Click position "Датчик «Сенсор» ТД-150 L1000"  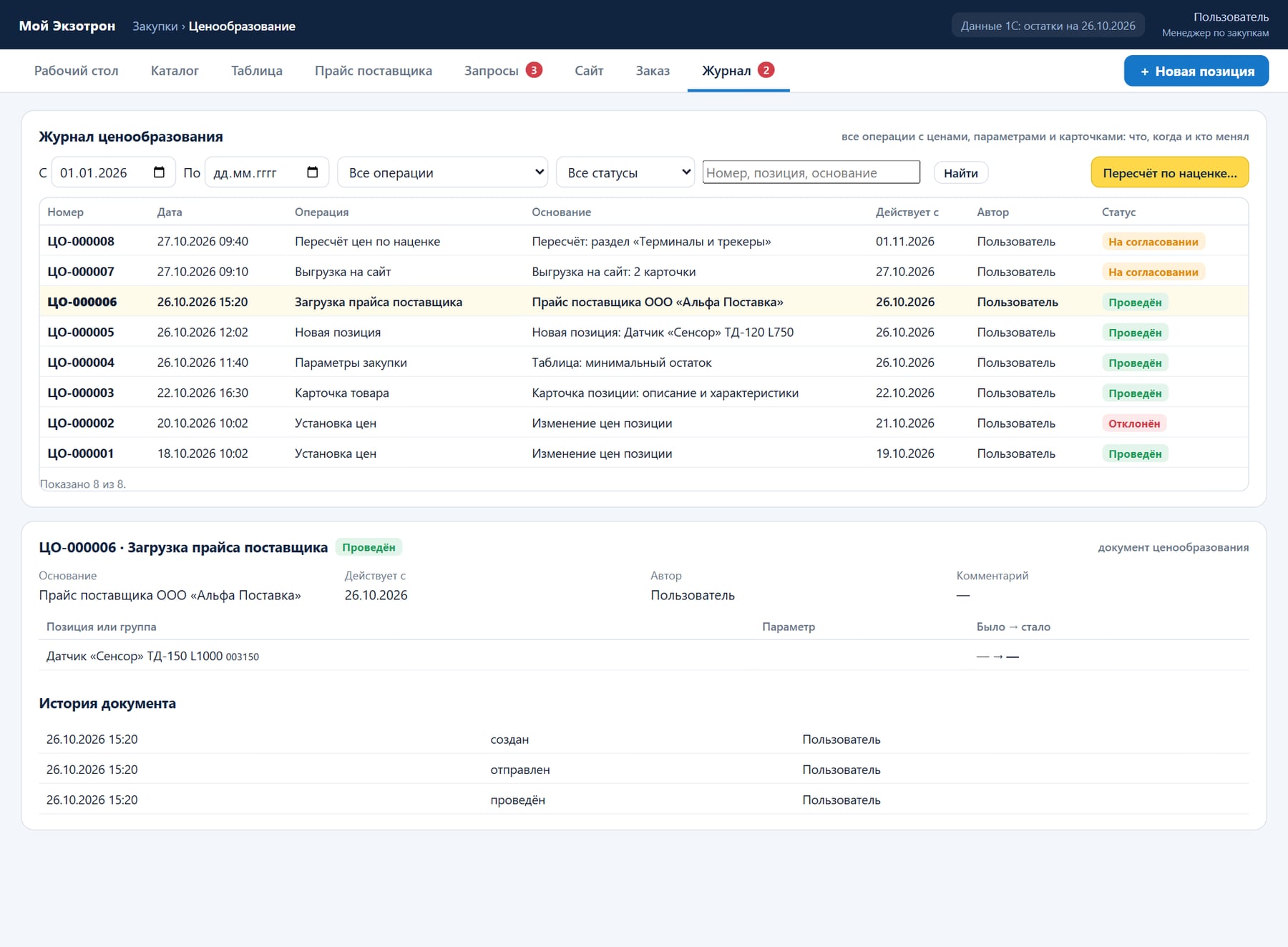(135, 656)
